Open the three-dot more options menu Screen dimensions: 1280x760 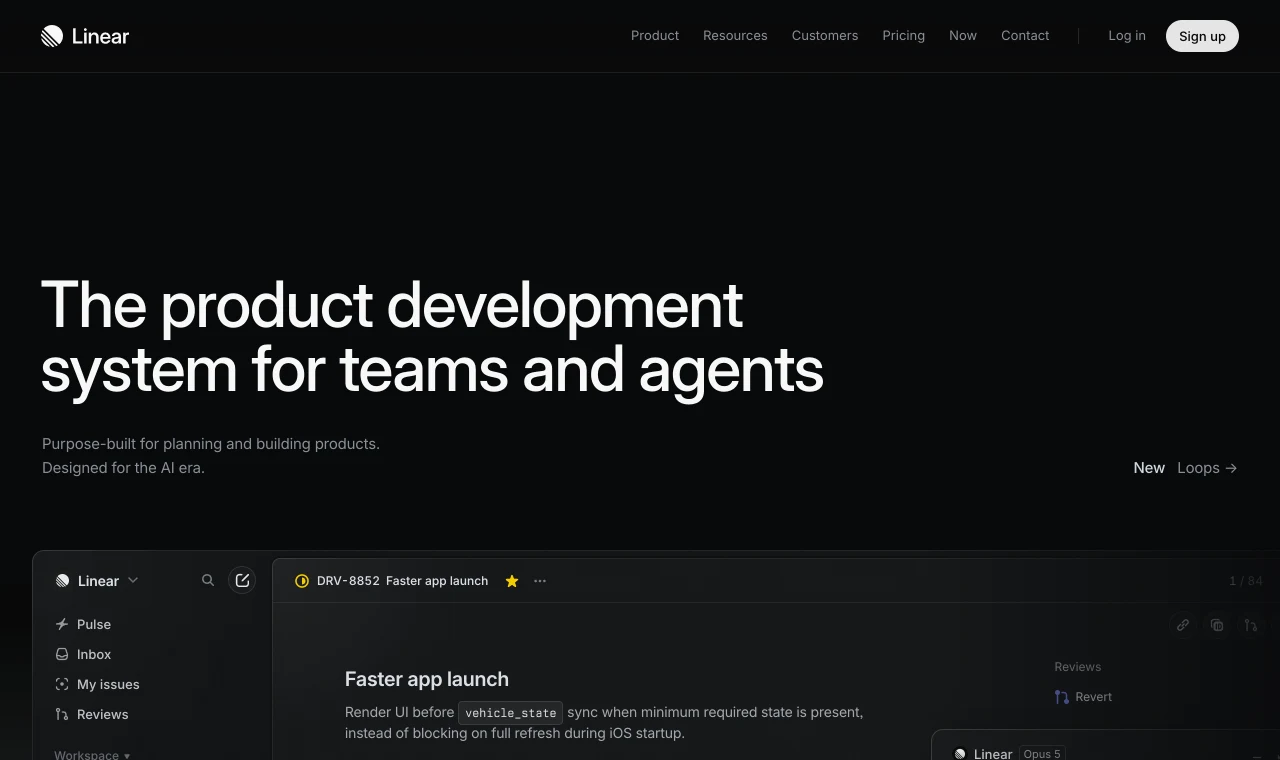540,581
